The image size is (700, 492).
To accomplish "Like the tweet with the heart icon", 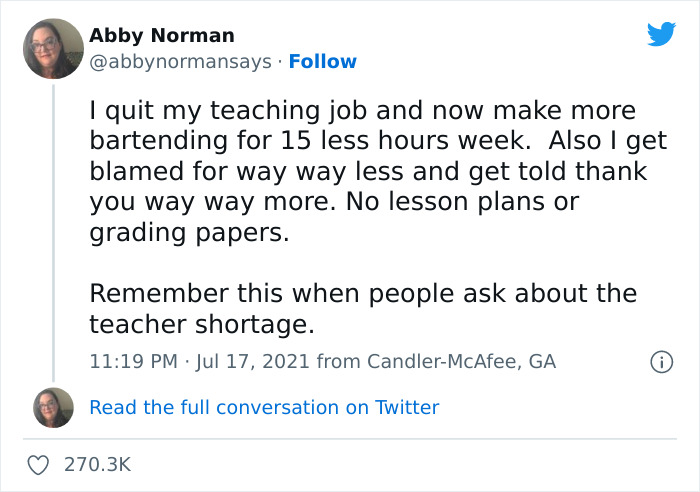I will [x=40, y=464].
